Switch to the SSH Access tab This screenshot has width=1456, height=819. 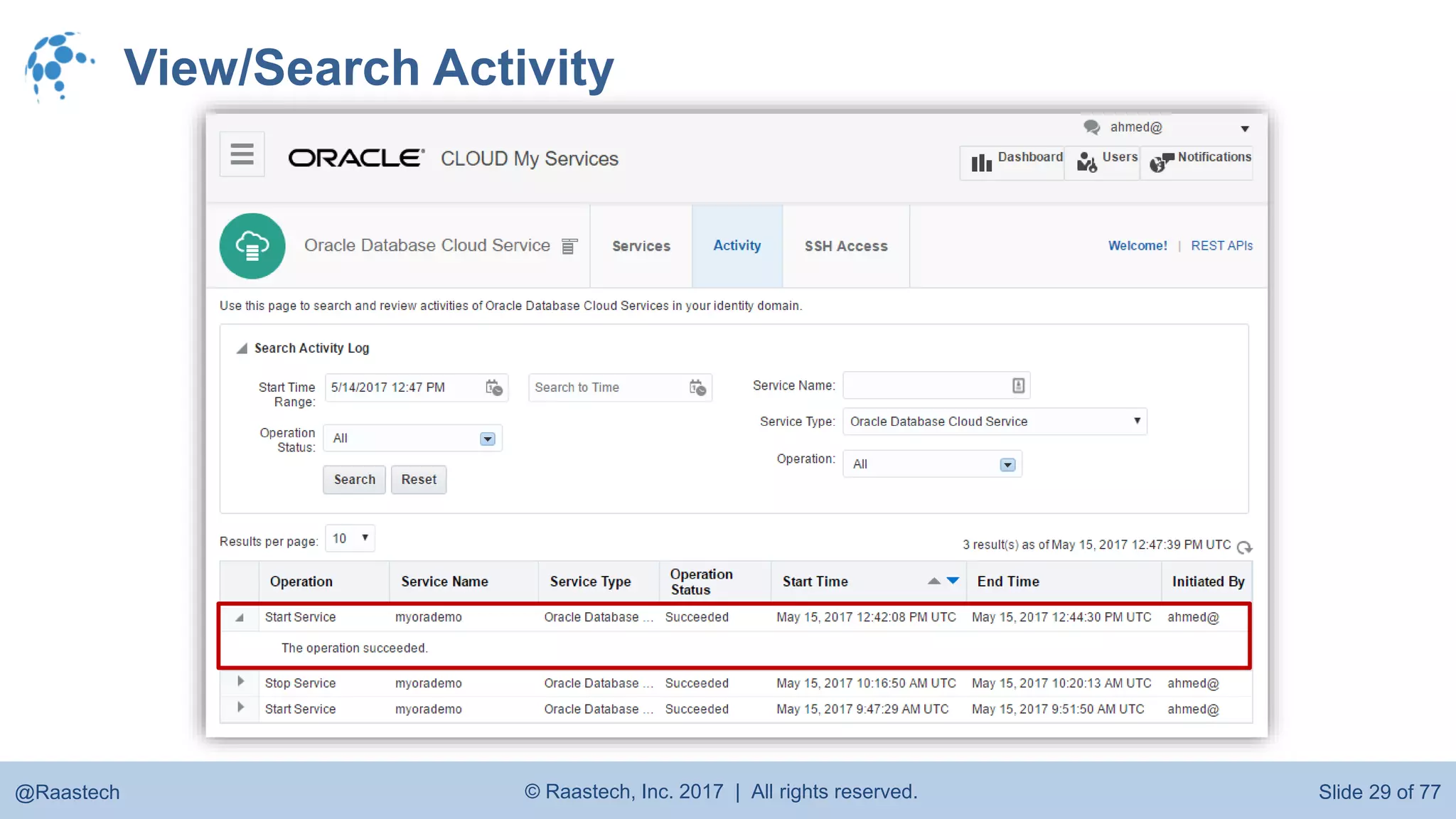(845, 246)
